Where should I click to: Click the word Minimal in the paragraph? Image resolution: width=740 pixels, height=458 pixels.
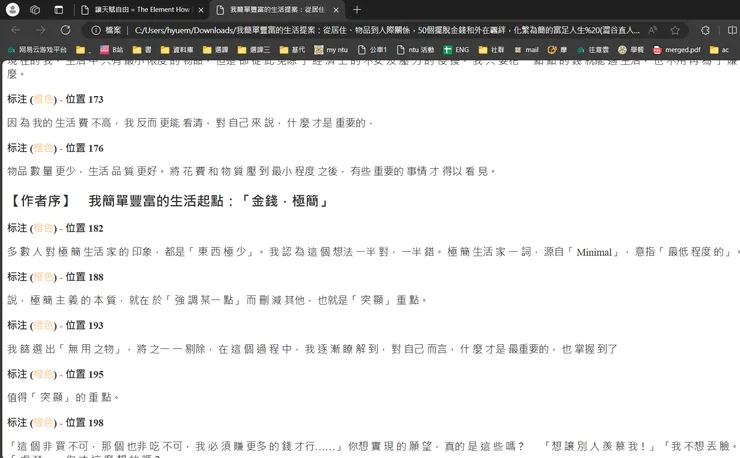click(594, 252)
